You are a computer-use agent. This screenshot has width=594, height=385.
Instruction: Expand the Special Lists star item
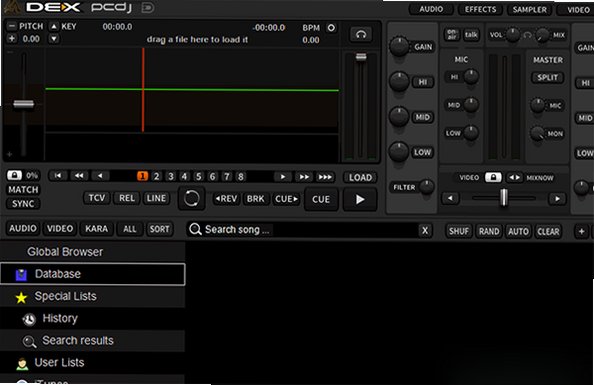point(93,296)
